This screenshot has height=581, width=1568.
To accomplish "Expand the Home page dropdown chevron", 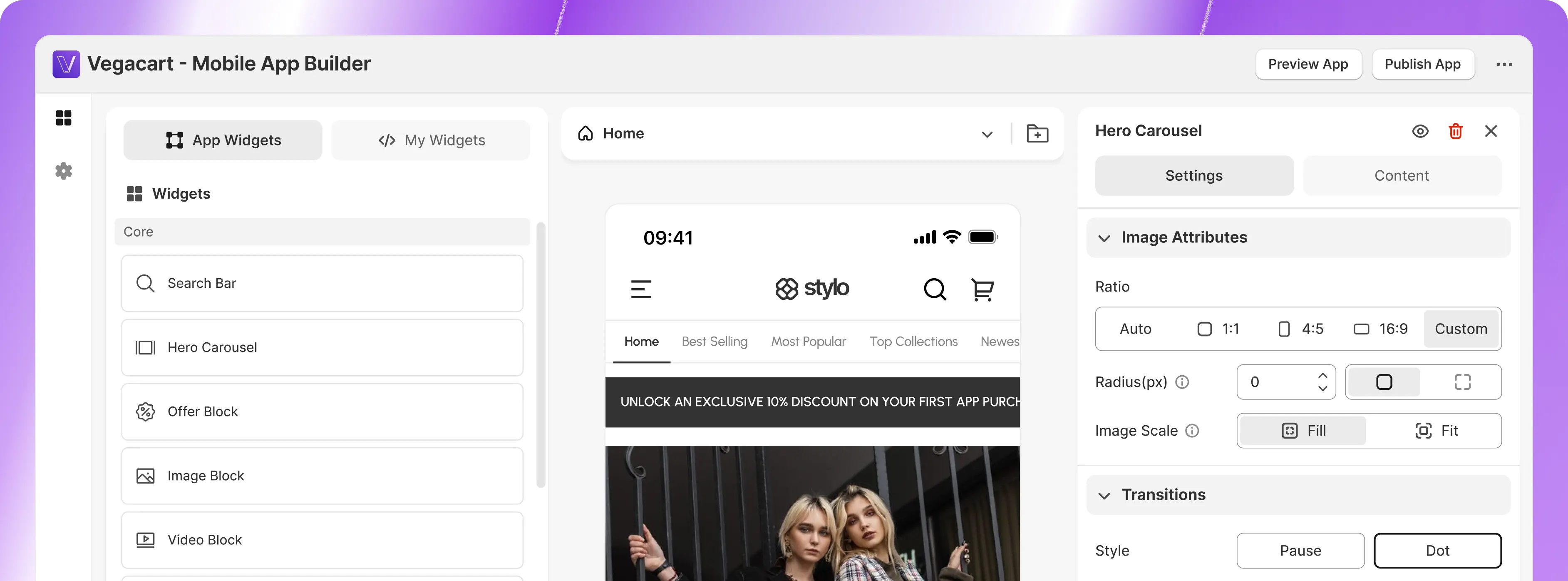I will 987,134.
